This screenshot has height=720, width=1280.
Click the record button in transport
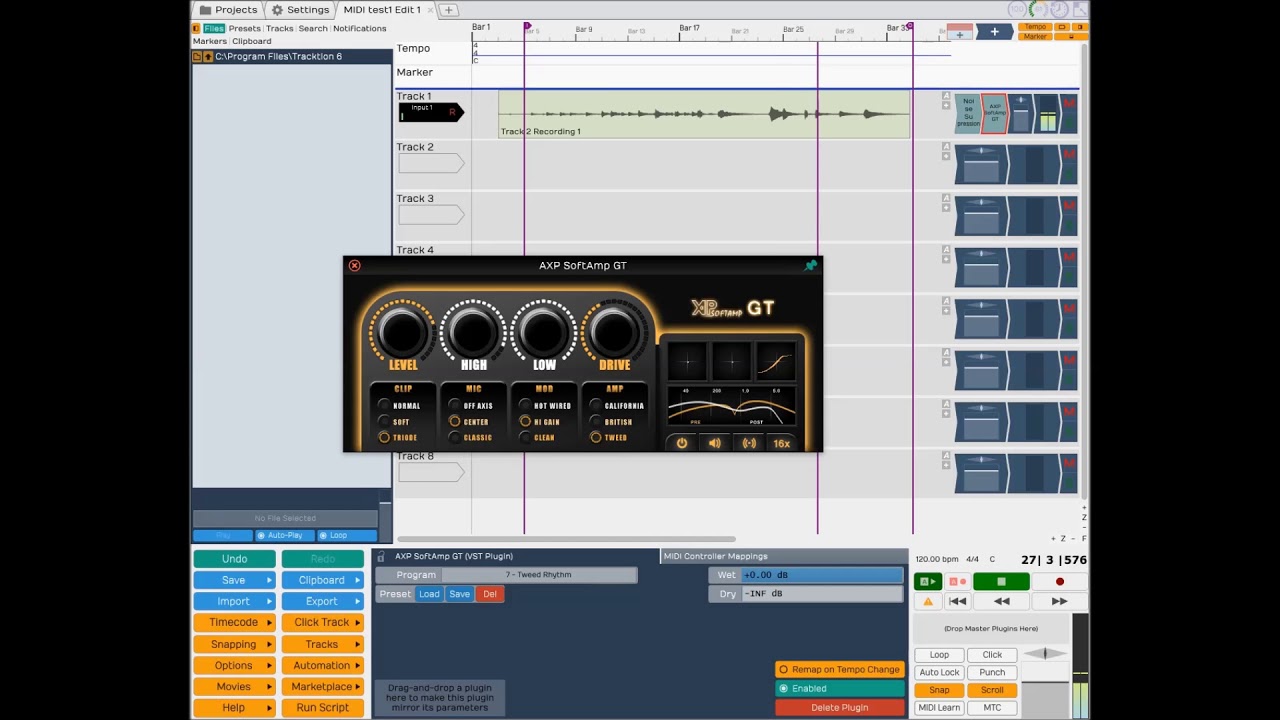click(x=1060, y=581)
